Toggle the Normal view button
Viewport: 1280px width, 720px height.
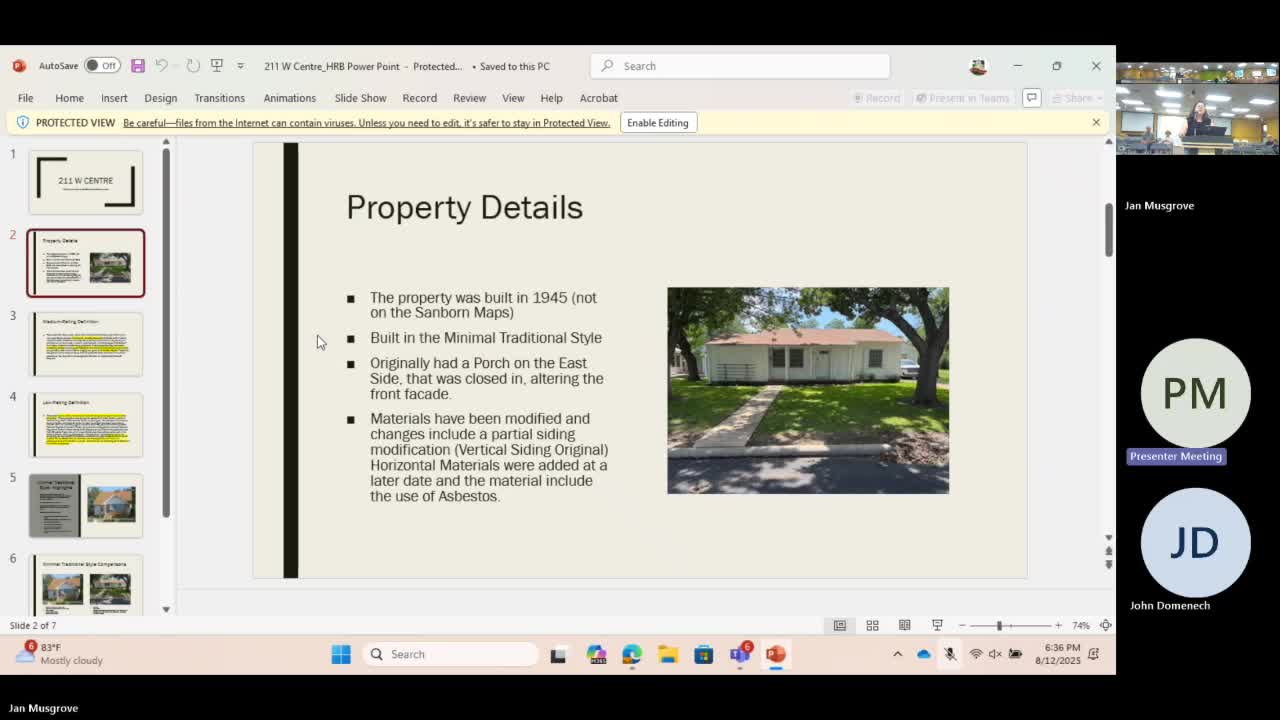click(840, 625)
